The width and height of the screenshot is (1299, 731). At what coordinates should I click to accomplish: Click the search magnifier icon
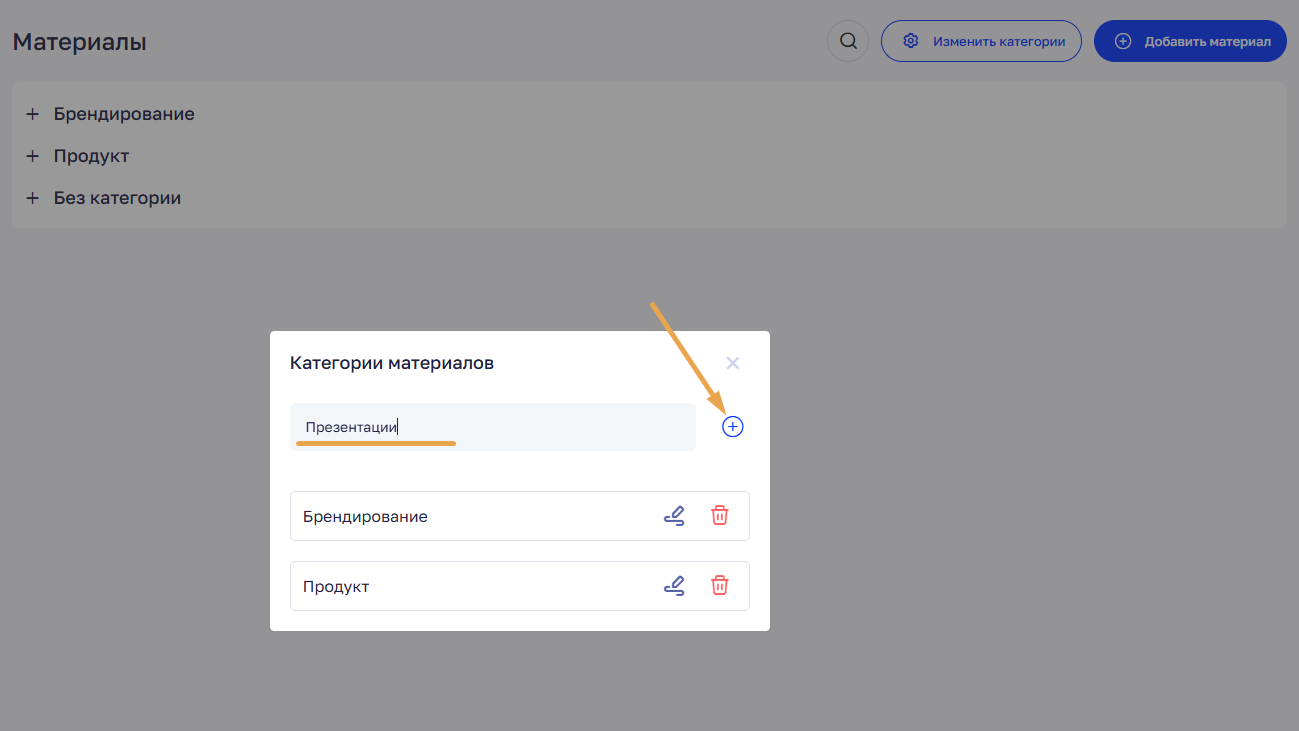[x=848, y=41]
